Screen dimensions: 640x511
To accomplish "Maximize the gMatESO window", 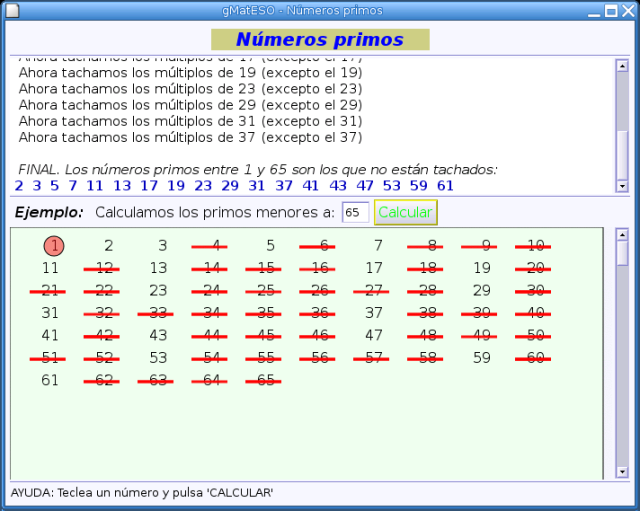I will [612, 9].
